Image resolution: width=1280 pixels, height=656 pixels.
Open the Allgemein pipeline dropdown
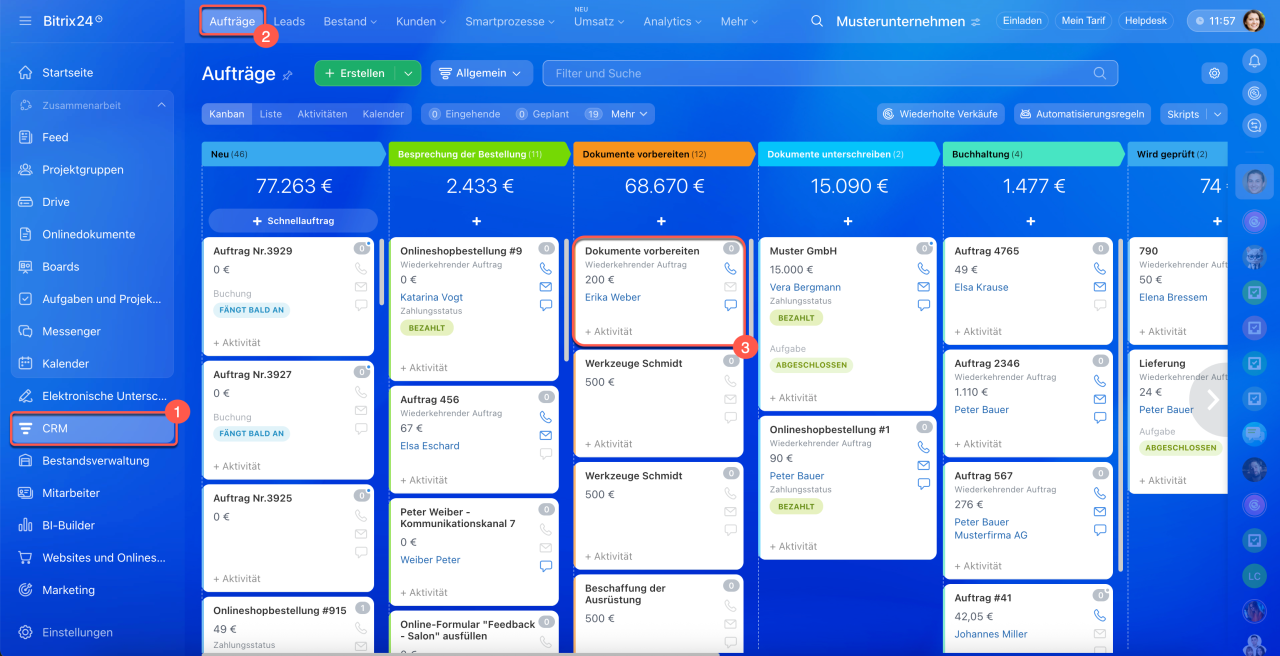pyautogui.click(x=482, y=73)
